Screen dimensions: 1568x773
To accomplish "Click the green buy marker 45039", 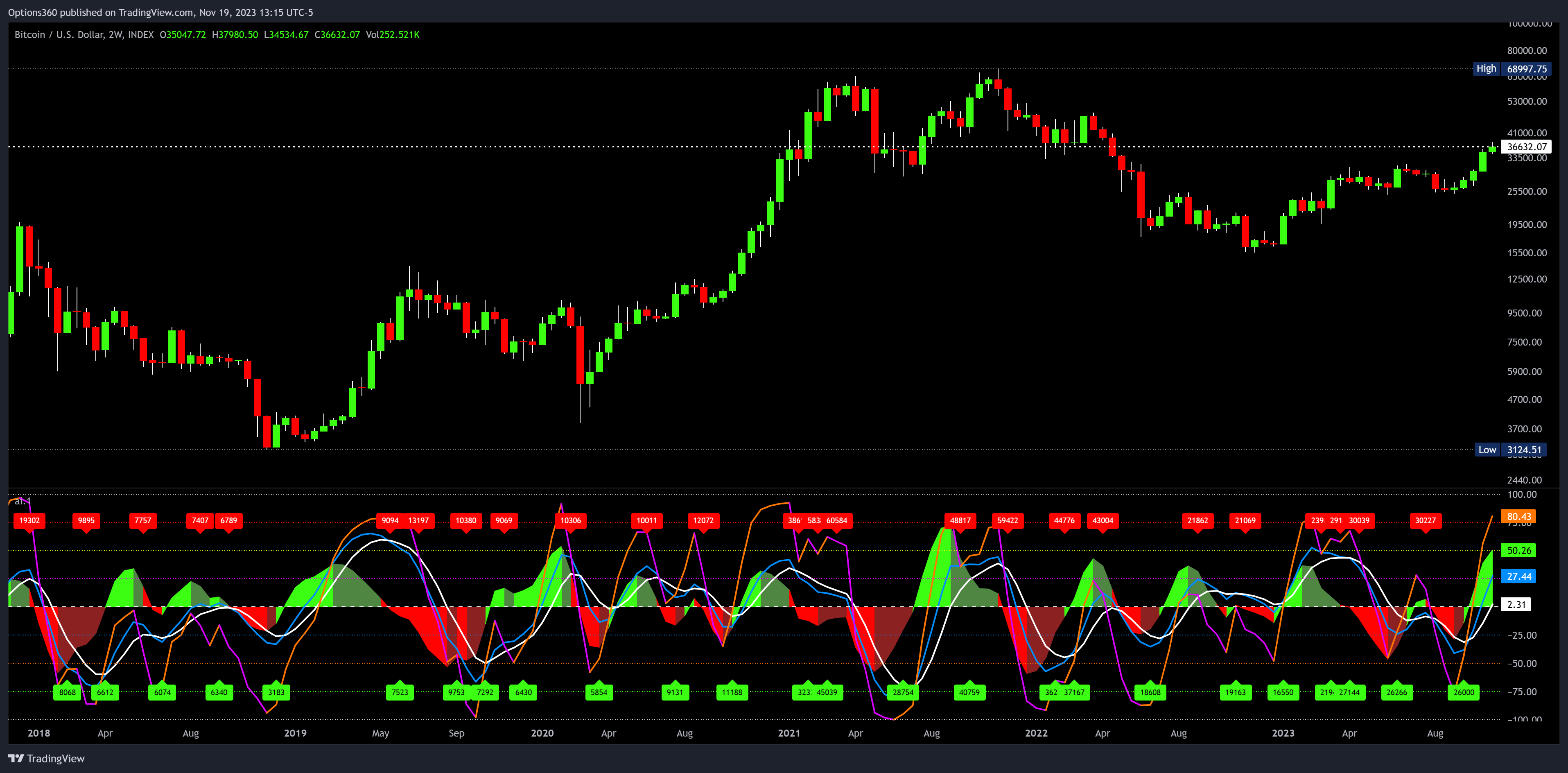I will point(827,692).
